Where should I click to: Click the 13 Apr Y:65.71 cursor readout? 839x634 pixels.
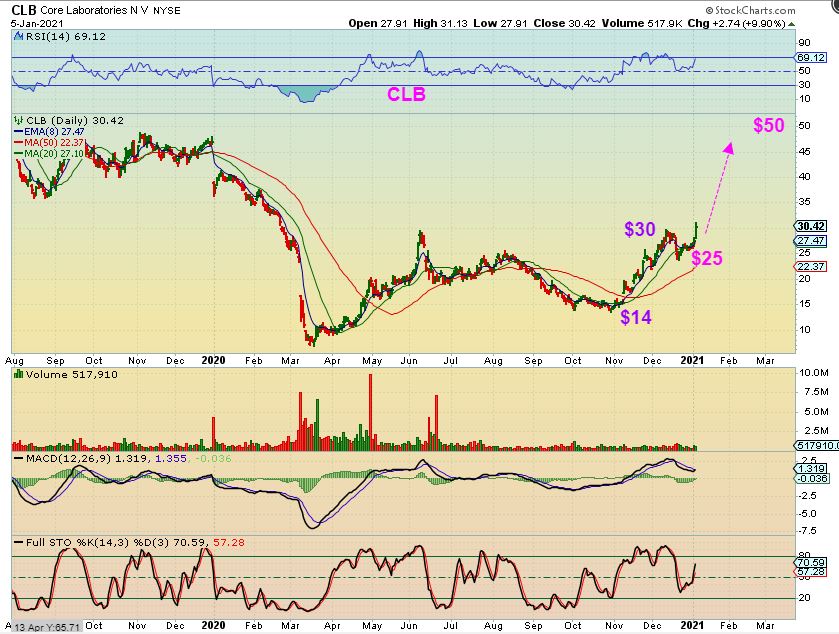(x=47, y=627)
